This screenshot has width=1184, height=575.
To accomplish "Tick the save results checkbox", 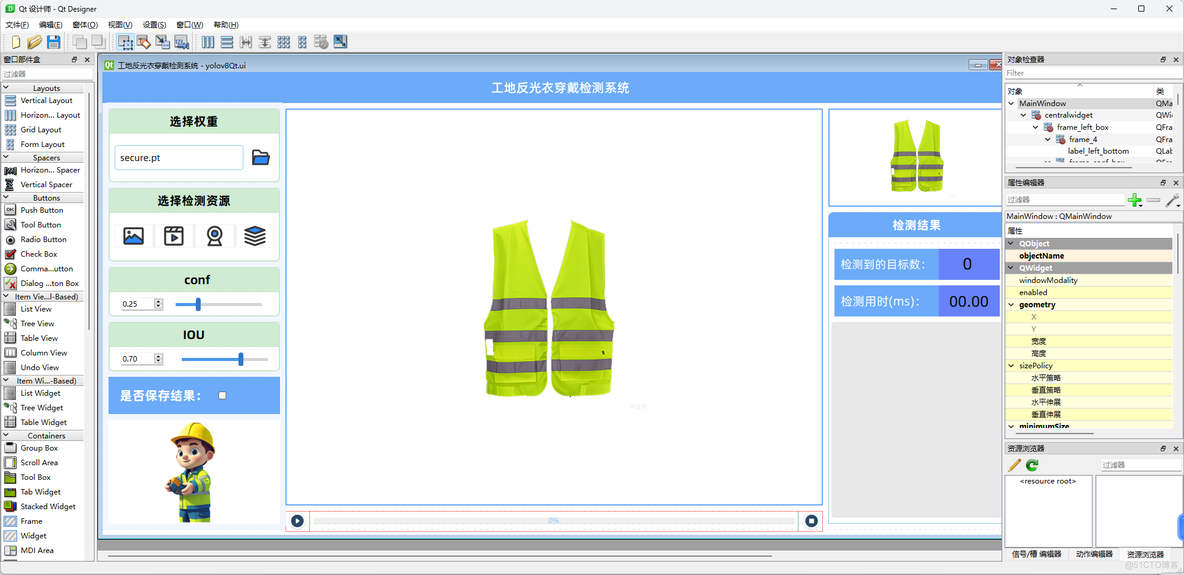I will [222, 396].
